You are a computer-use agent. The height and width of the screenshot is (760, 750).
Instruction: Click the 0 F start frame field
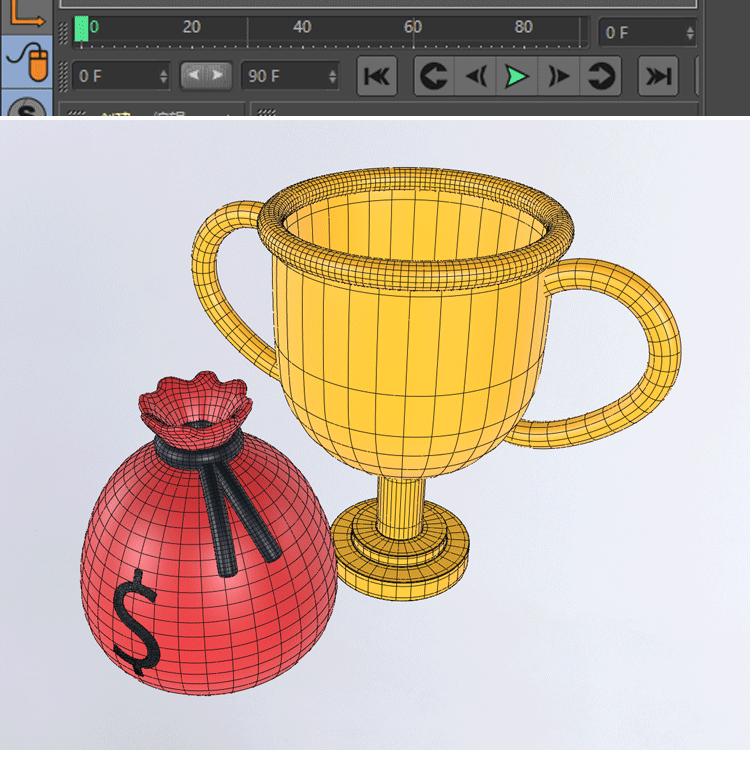click(x=112, y=76)
